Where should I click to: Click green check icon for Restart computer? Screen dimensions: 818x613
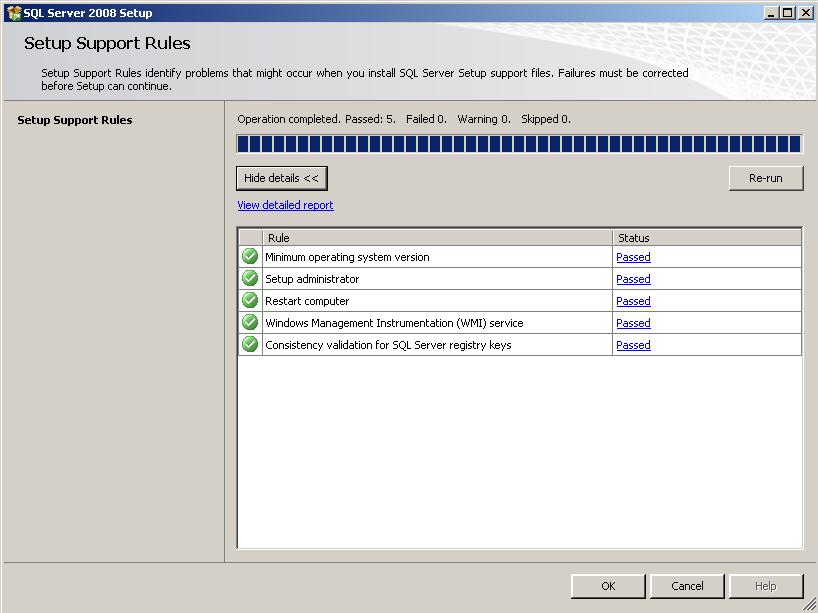pyautogui.click(x=250, y=301)
